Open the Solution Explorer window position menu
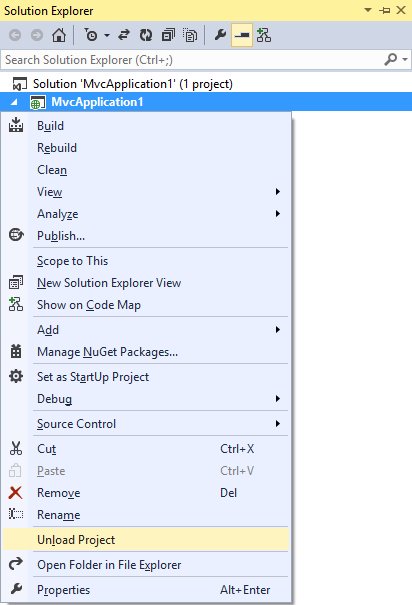 pyautogui.click(x=368, y=10)
